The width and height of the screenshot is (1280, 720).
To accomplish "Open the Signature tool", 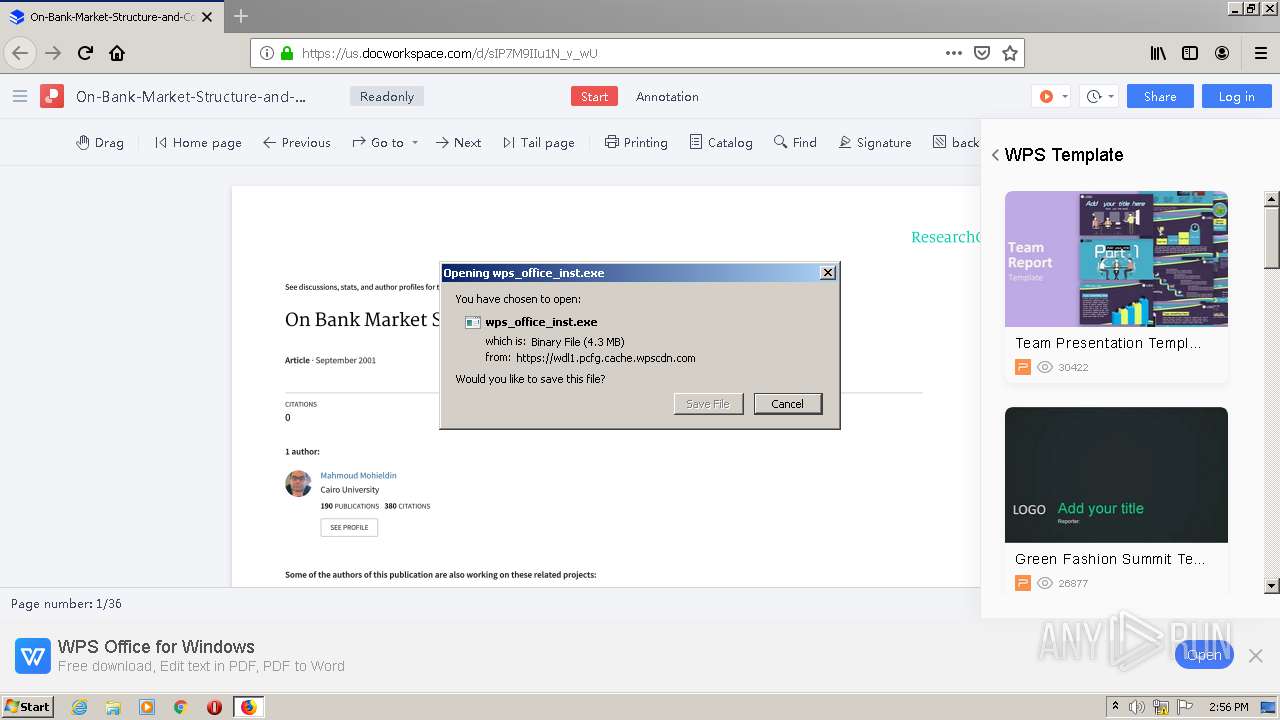I will tap(875, 142).
